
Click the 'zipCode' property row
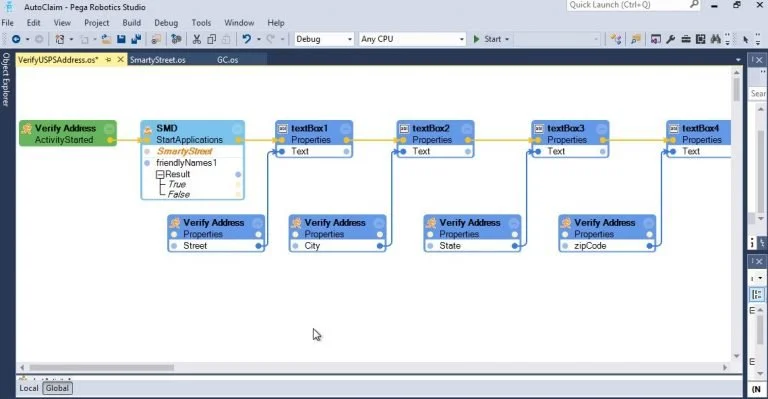[x=607, y=246]
